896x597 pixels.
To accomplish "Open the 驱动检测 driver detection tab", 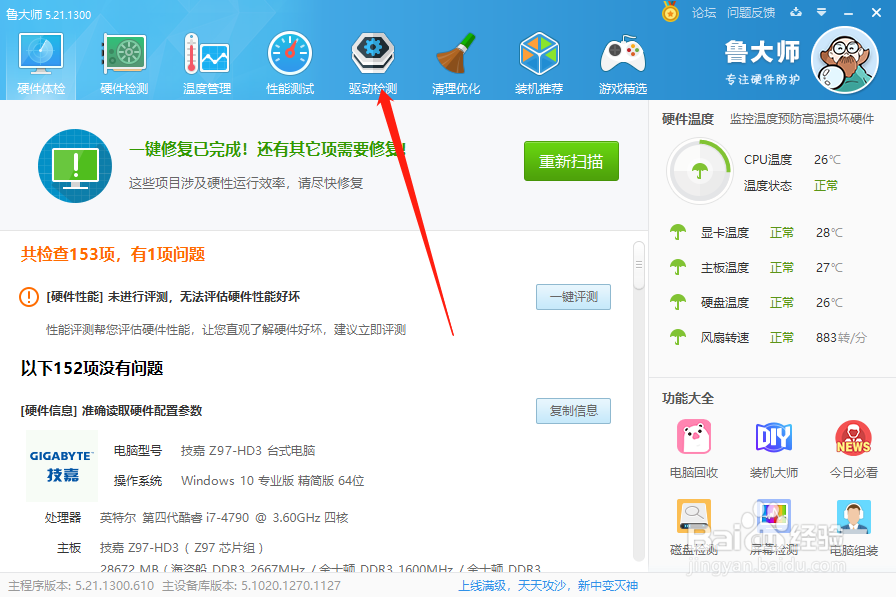I will 373,64.
